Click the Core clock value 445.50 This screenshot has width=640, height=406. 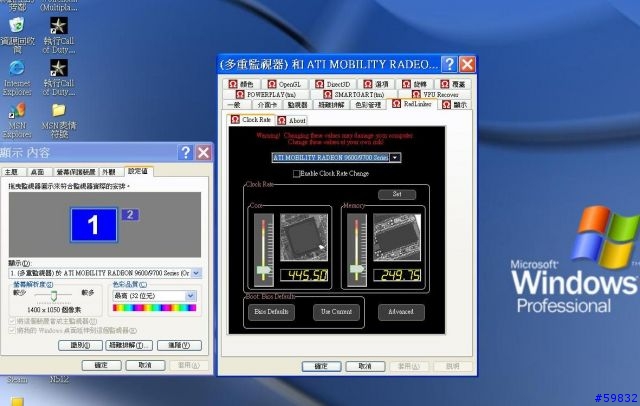click(x=304, y=275)
